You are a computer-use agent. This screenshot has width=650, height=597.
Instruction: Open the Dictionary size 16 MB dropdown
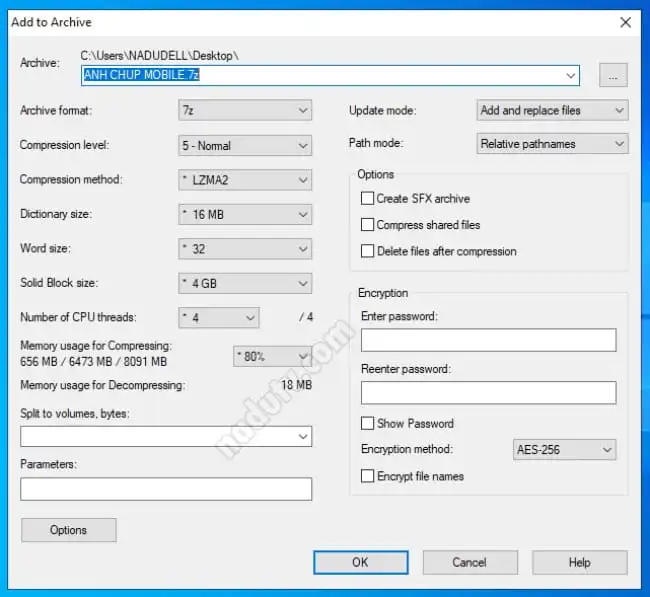pos(245,214)
